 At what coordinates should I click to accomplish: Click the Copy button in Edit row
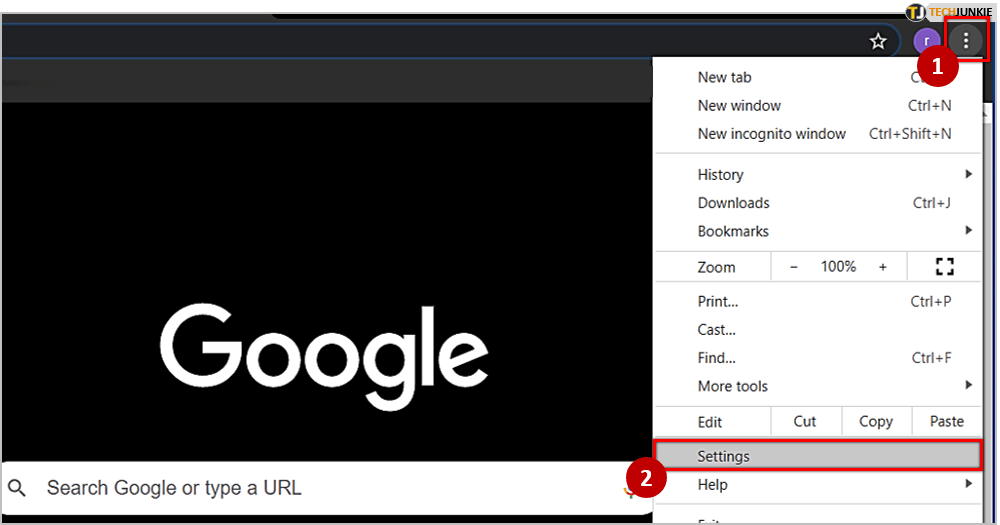pos(876,421)
